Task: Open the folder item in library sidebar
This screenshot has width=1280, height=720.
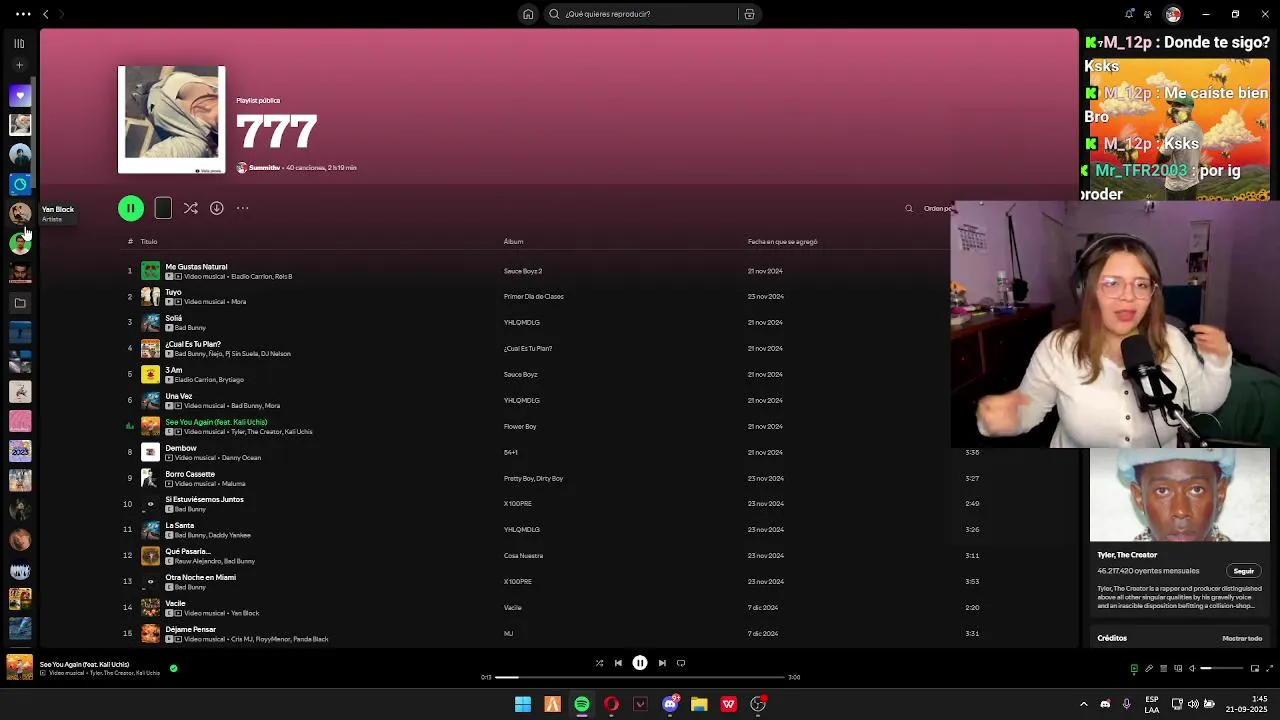Action: pyautogui.click(x=20, y=302)
